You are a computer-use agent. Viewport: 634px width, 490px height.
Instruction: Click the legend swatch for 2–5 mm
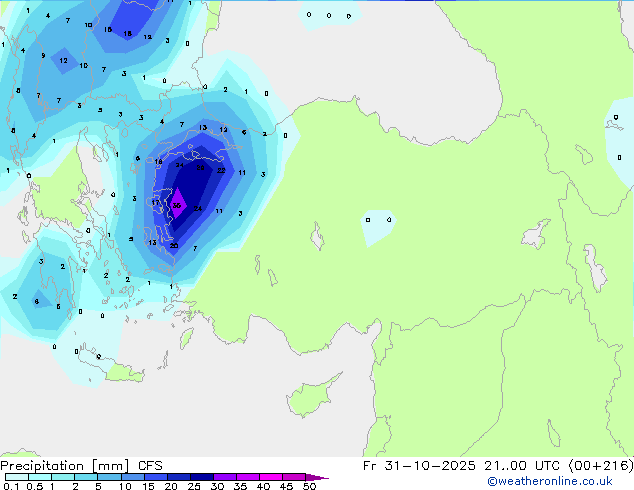click(86, 477)
